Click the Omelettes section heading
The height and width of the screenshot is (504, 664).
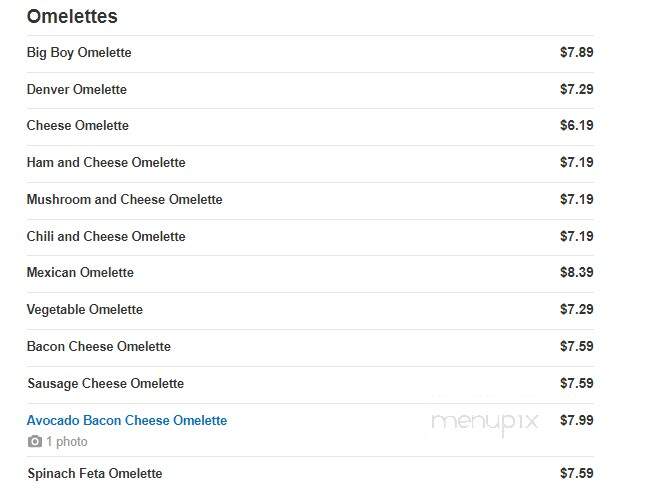pos(72,17)
